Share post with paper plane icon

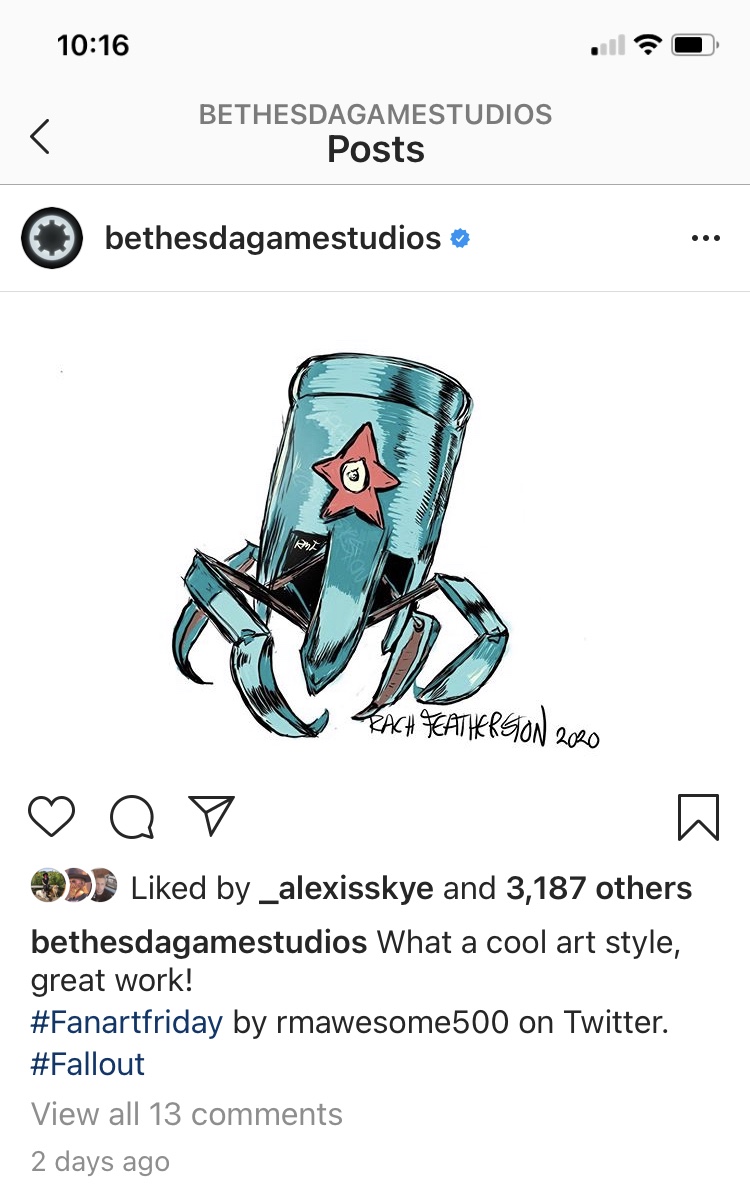(210, 816)
